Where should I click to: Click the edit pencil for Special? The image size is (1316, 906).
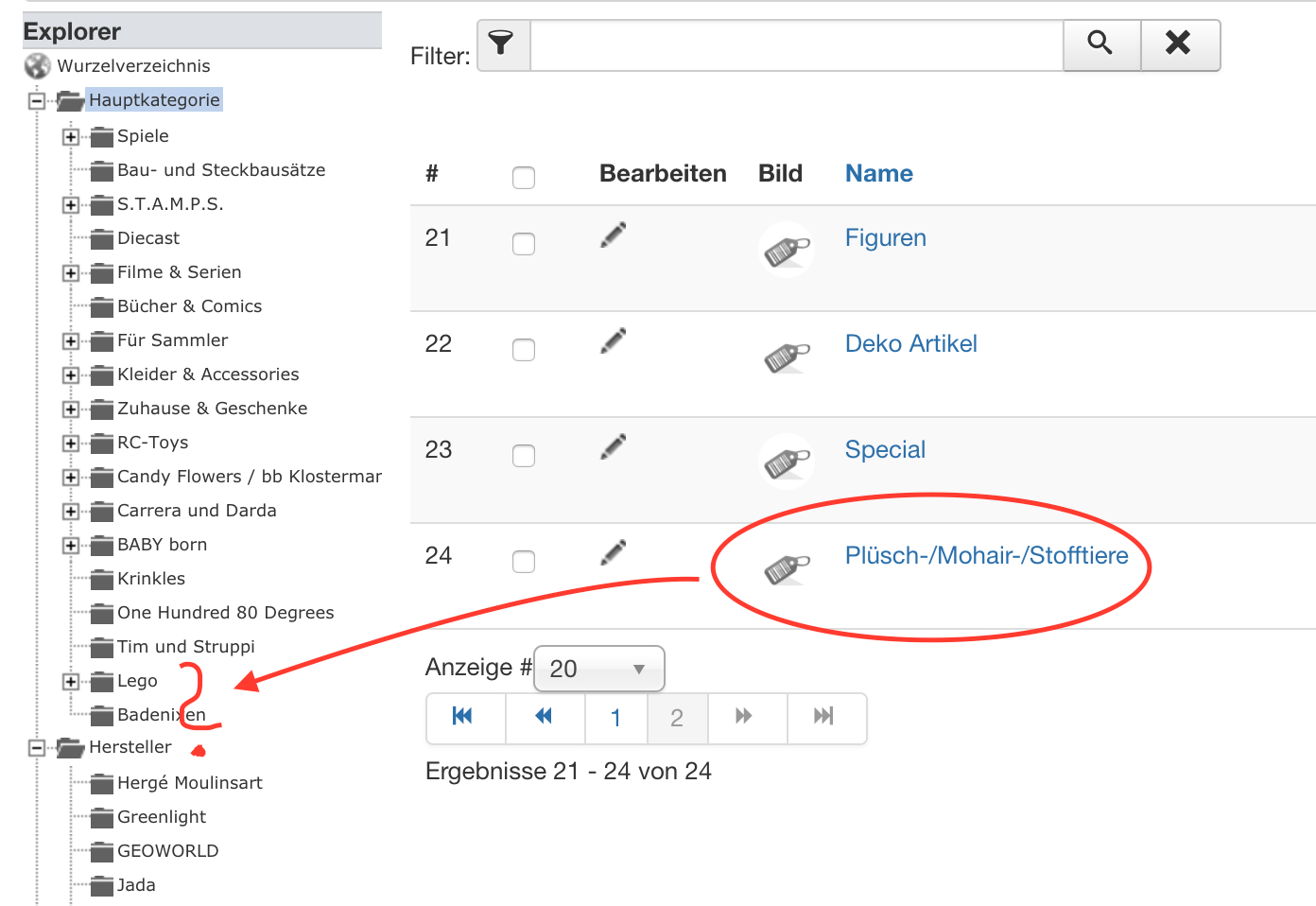(614, 446)
